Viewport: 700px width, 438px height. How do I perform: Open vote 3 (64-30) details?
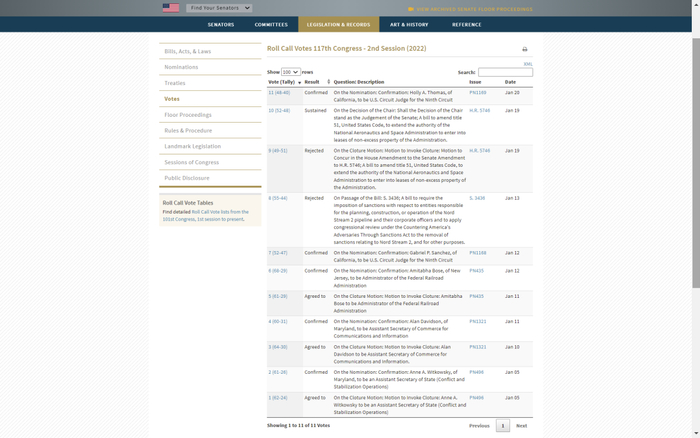tap(278, 346)
